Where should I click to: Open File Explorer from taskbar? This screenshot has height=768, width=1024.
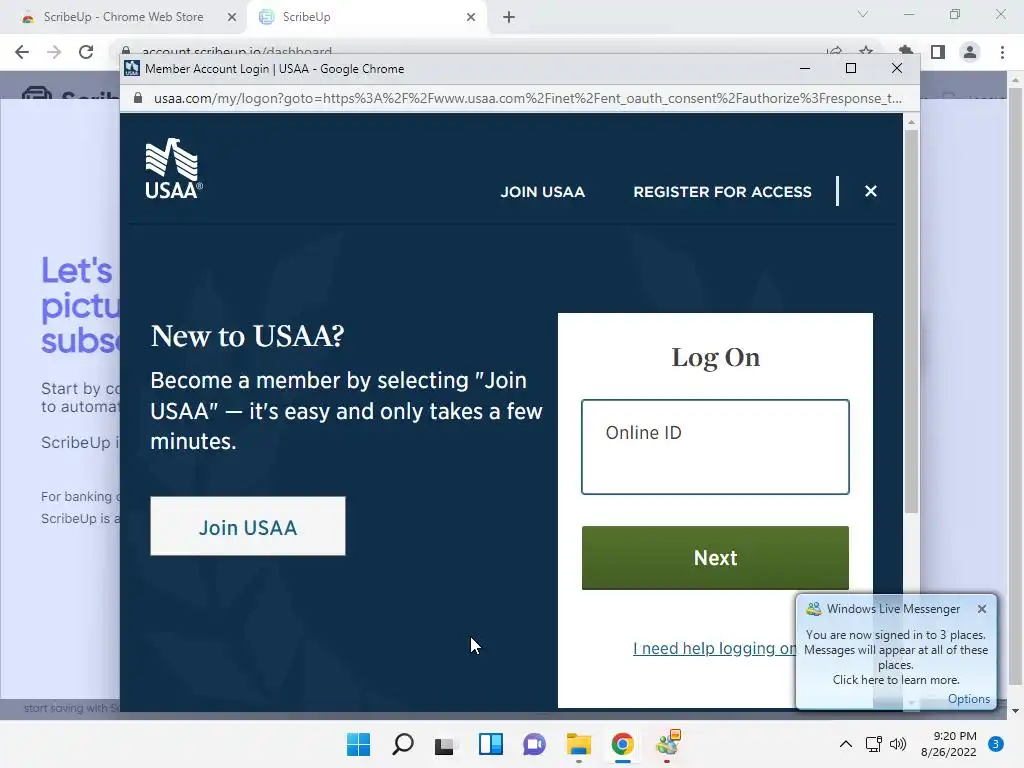(x=579, y=744)
